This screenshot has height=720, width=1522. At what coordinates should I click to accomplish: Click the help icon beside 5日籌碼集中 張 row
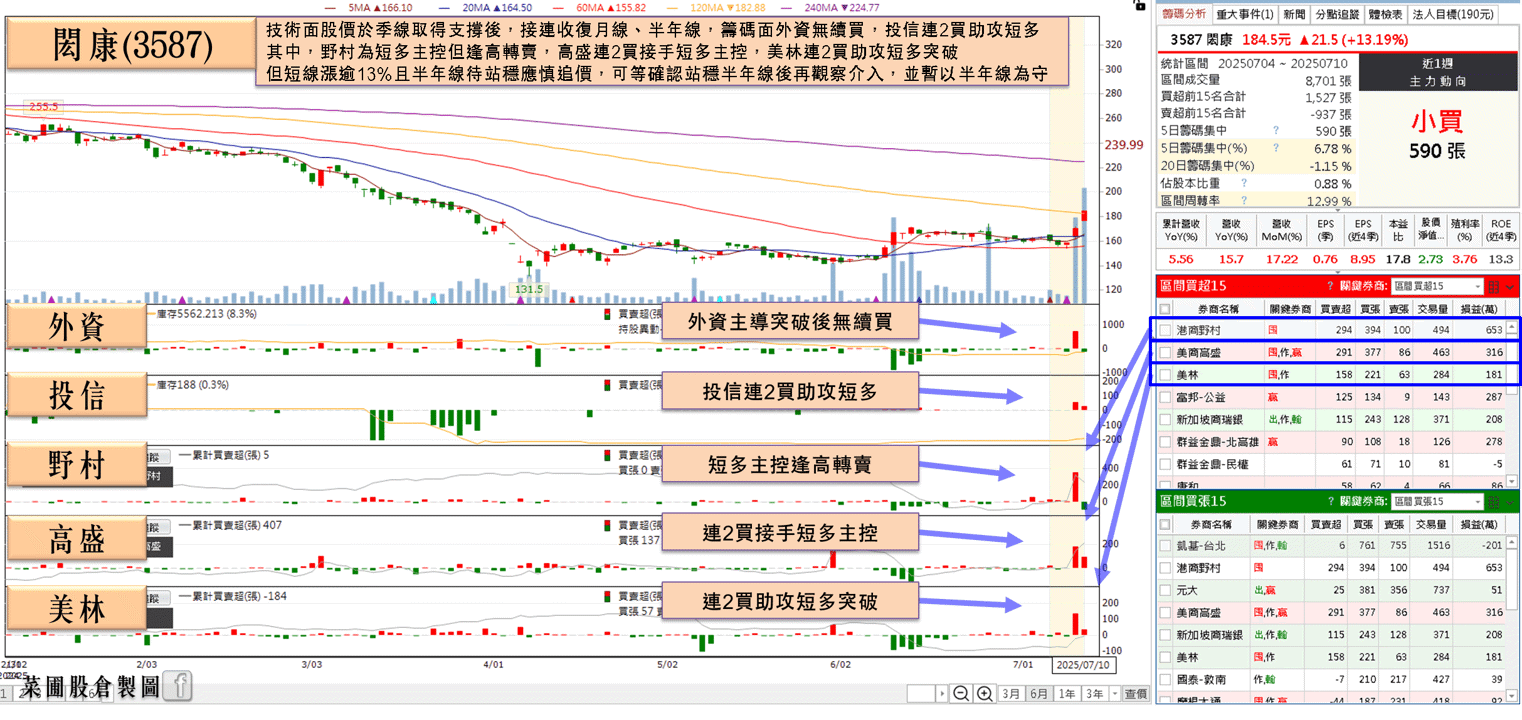[x=1275, y=130]
